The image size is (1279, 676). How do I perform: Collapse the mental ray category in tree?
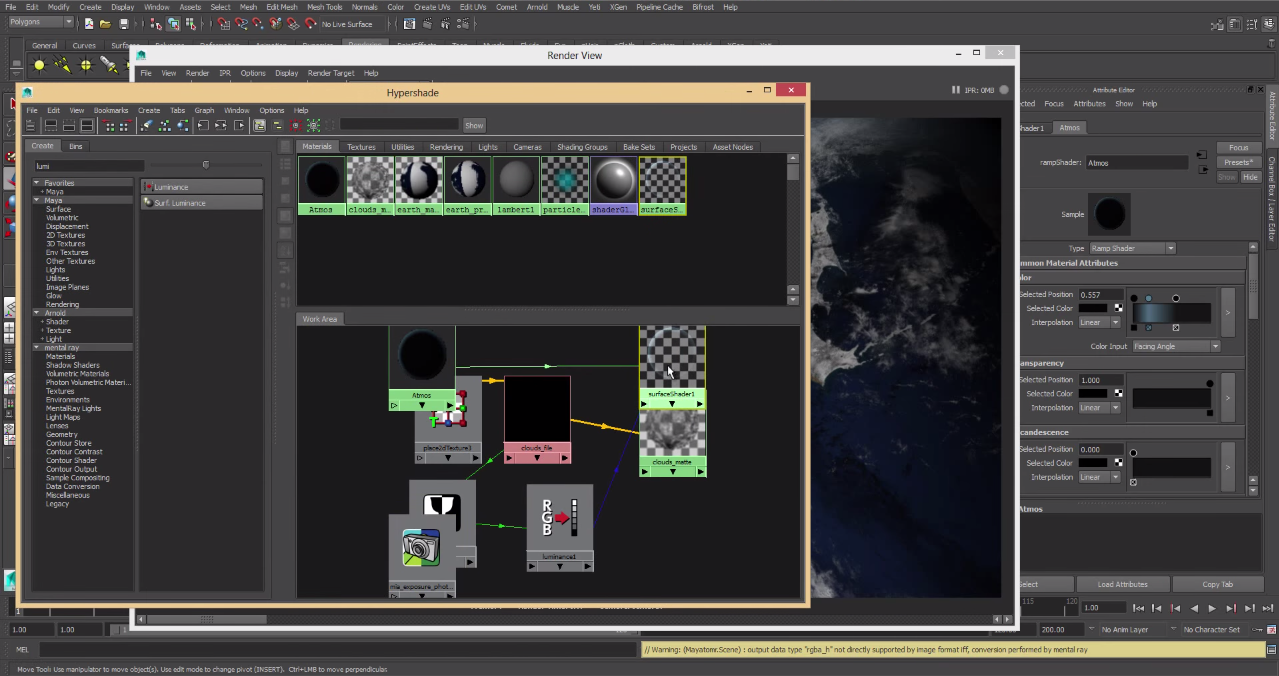(x=37, y=347)
